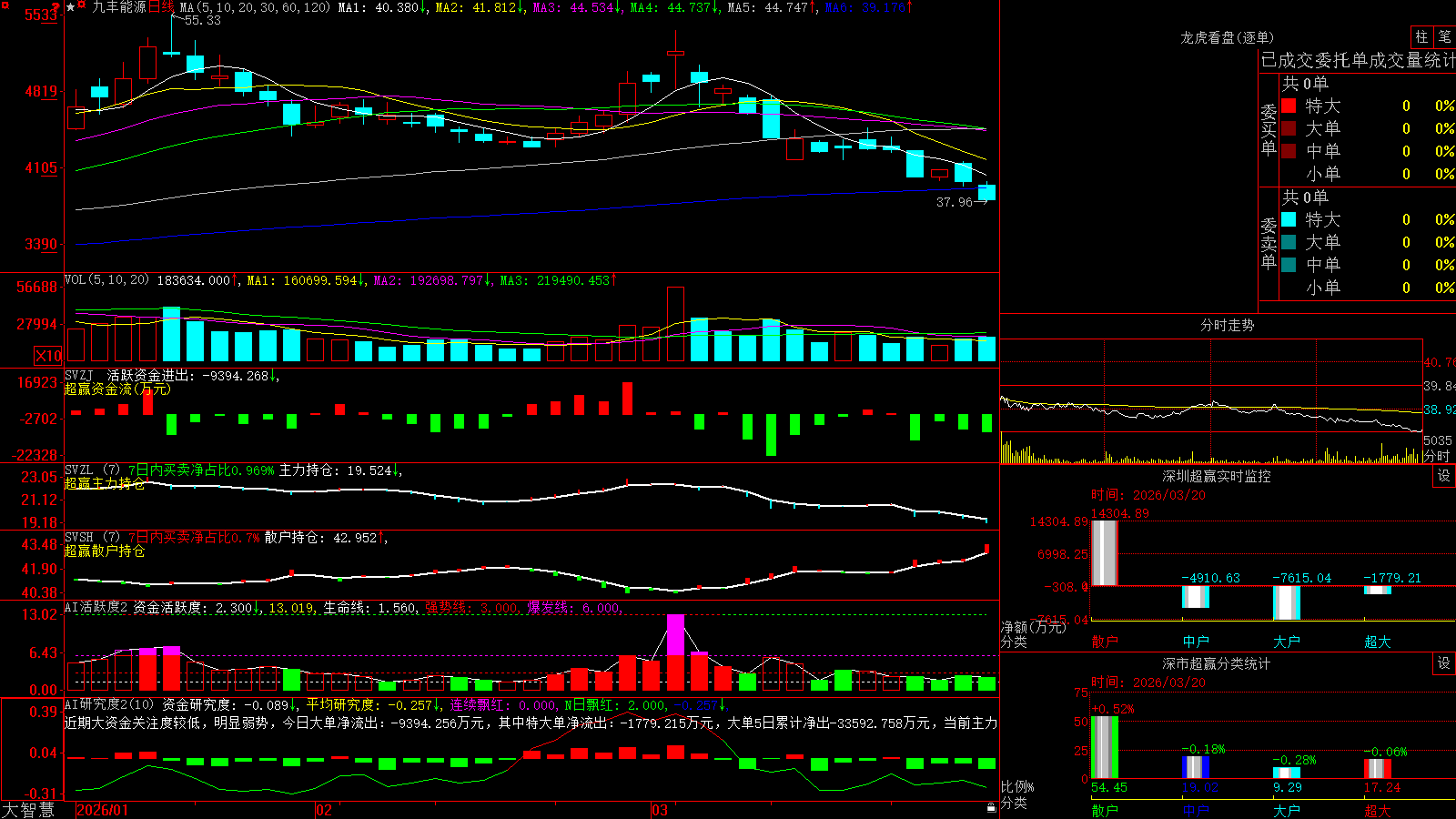The height and width of the screenshot is (819, 1456).
Task: Open VOL(5,10,20) indicator parameters
Action: point(106,279)
